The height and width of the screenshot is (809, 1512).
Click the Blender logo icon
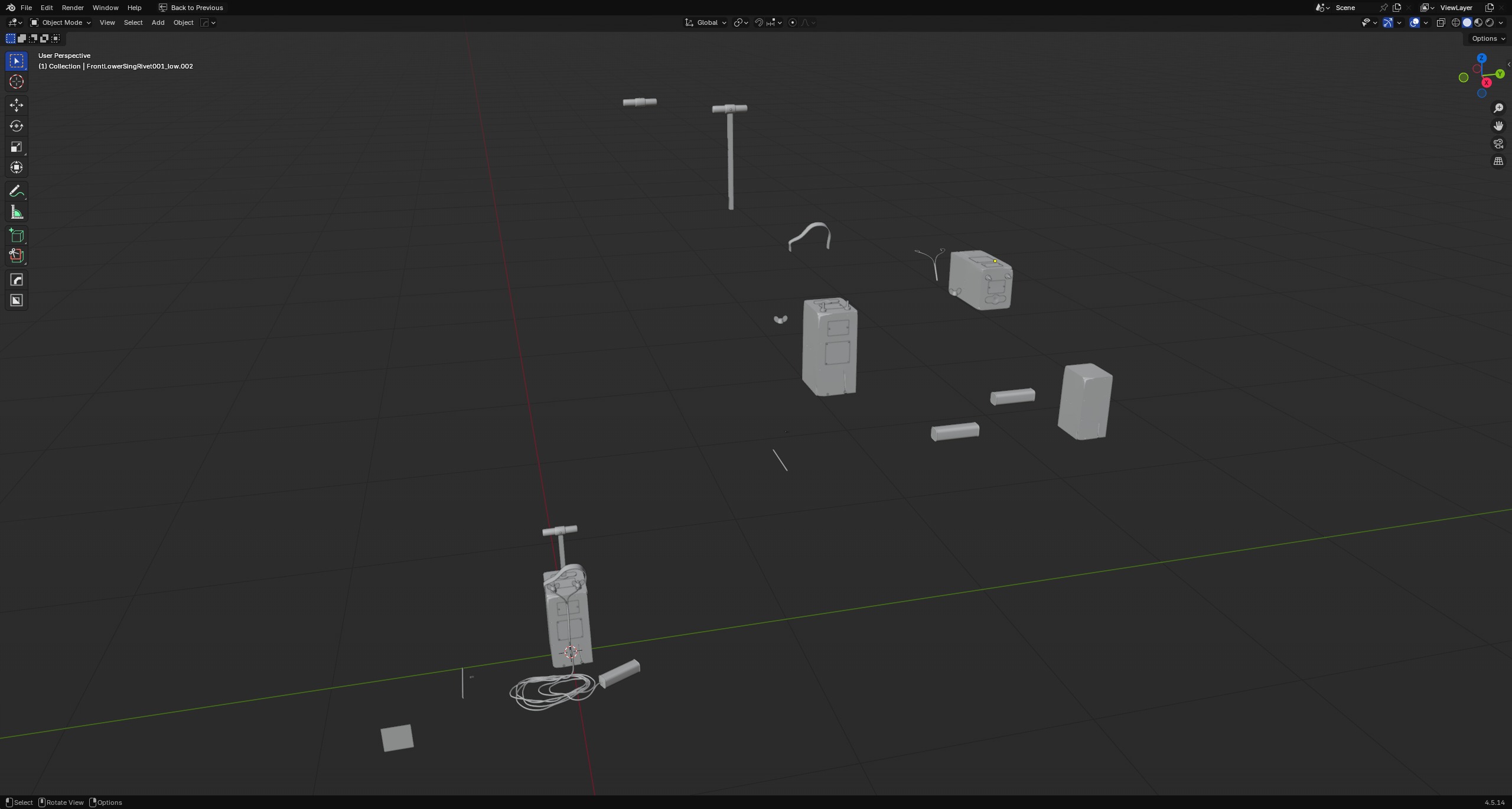(x=11, y=8)
